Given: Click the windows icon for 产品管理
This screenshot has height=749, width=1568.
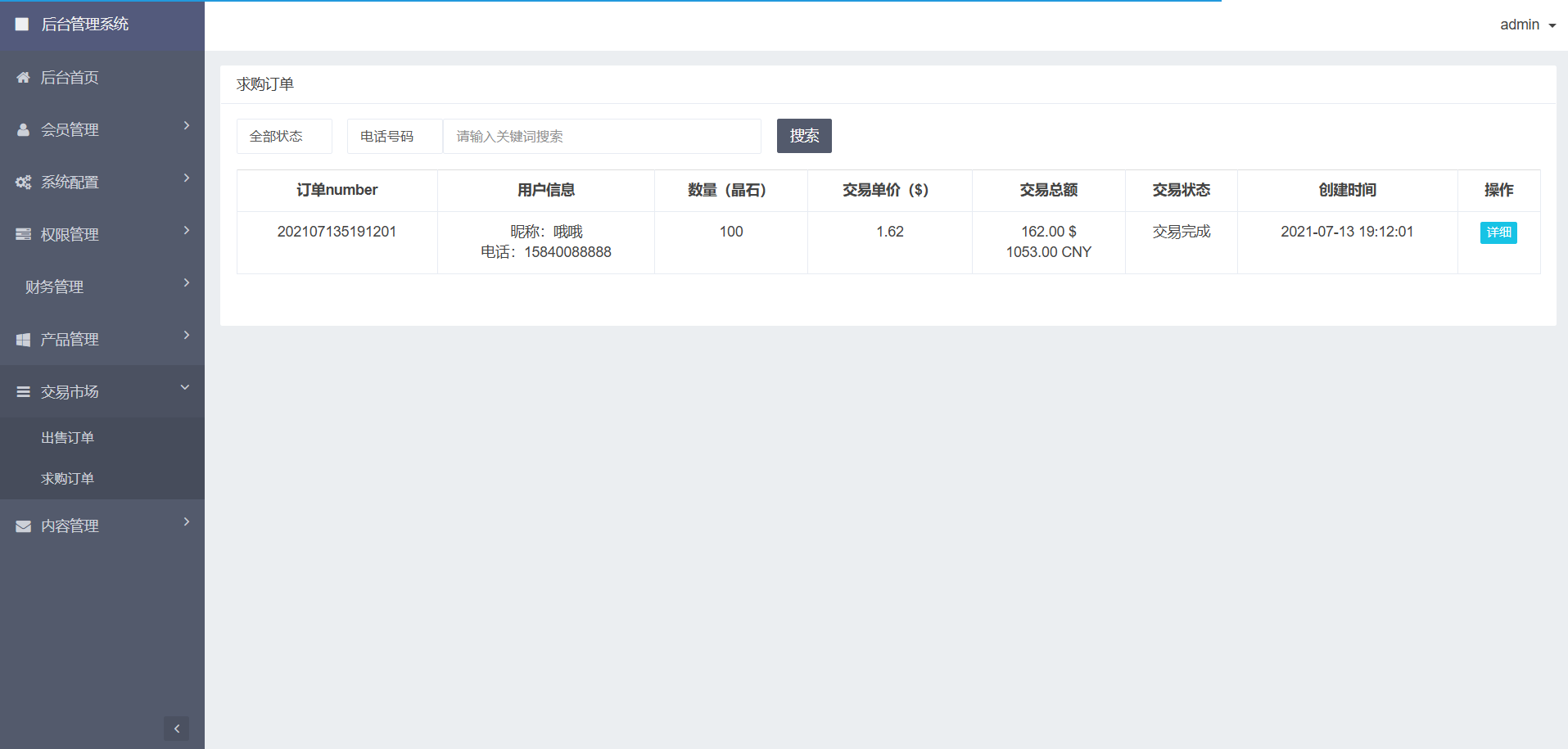Looking at the screenshot, I should click(23, 340).
